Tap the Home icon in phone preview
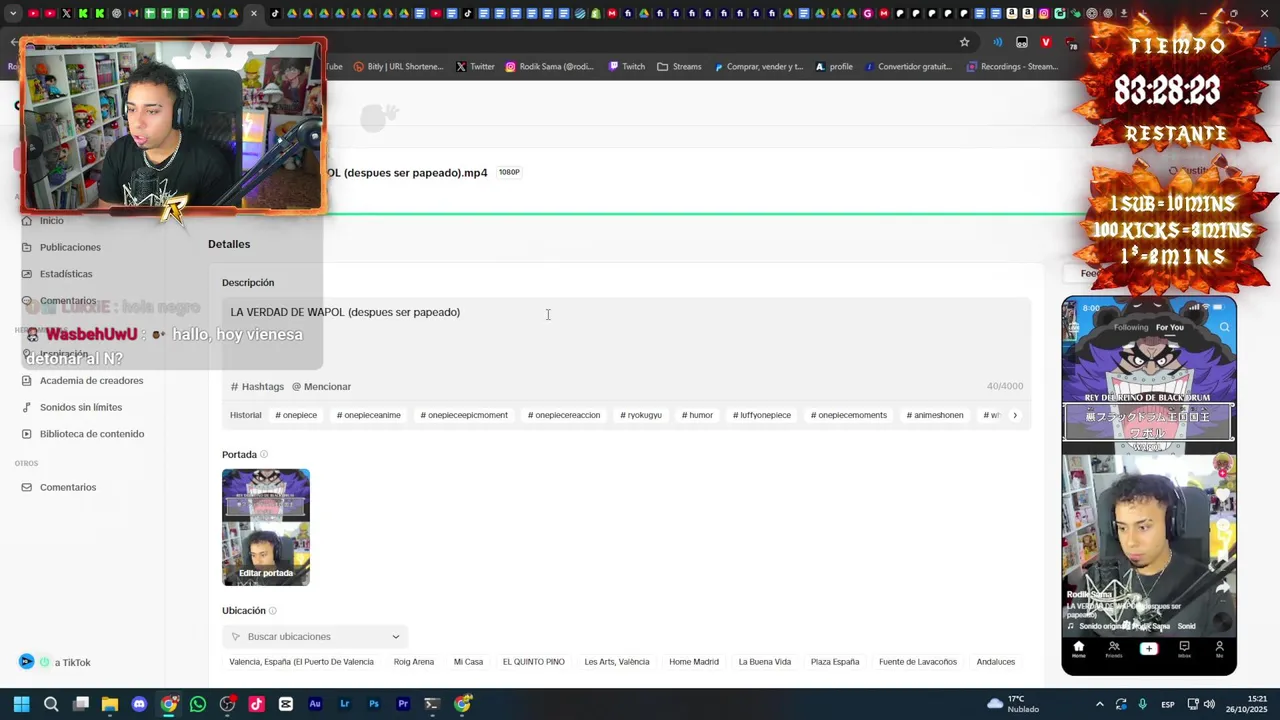The image size is (1280, 720). coord(1079,648)
